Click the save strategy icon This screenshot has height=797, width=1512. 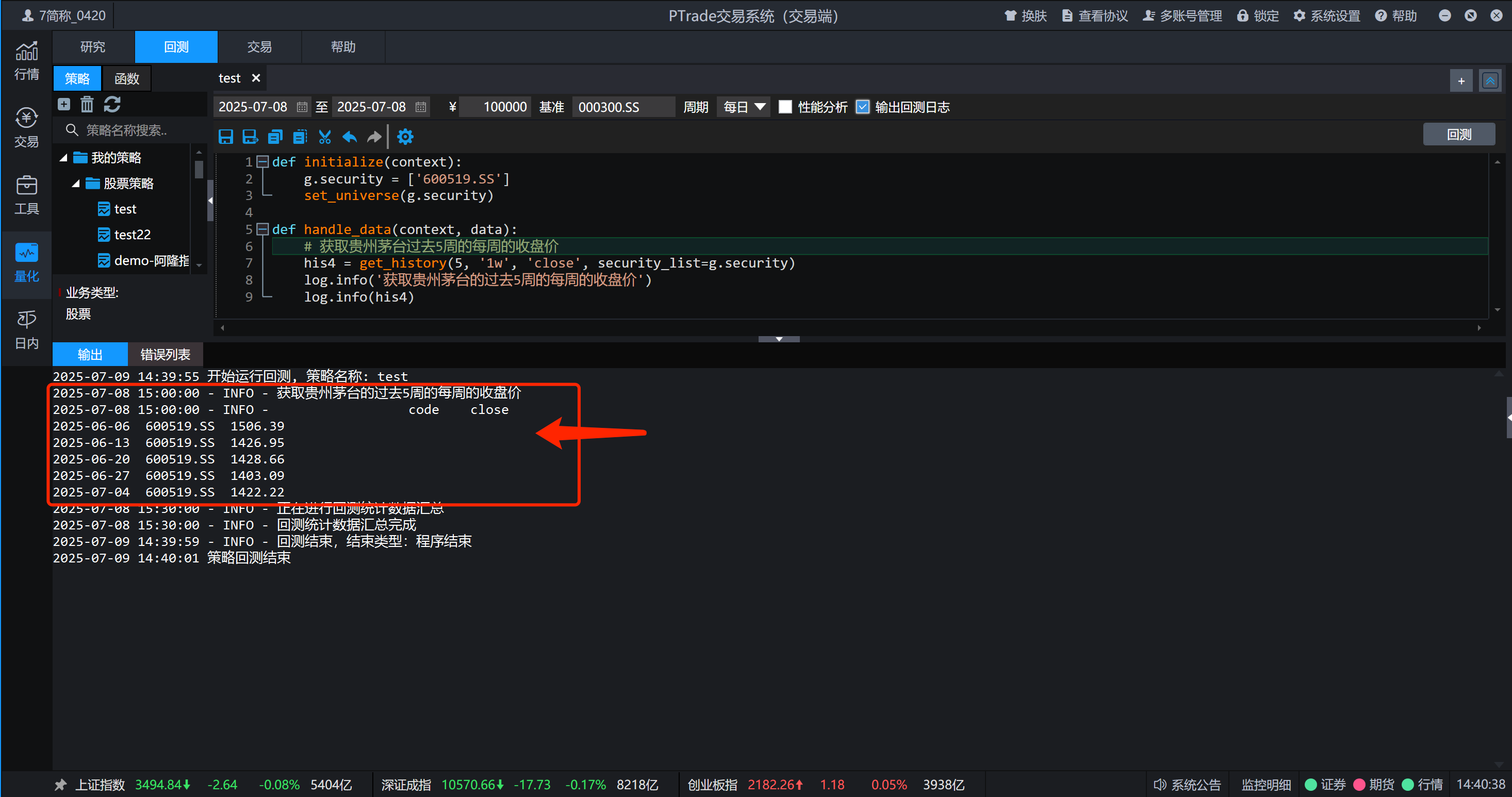pyautogui.click(x=225, y=137)
